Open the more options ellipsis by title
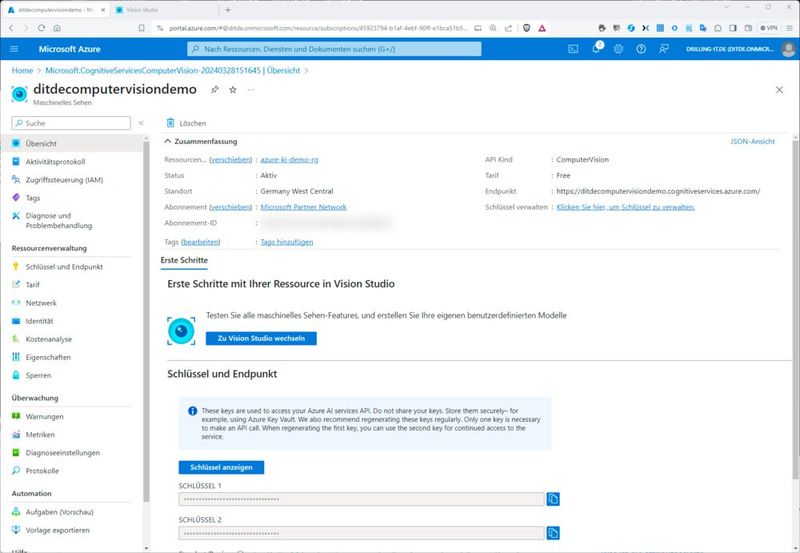 point(251,90)
